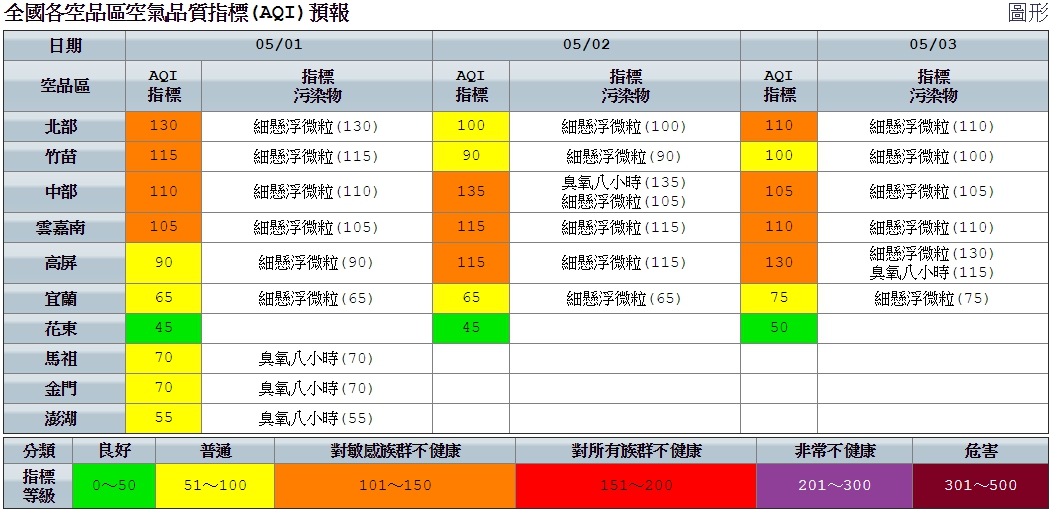Click 指標污染物 header under 05/01
Image resolution: width=1049 pixels, height=510 pixels.
pyautogui.click(x=317, y=86)
